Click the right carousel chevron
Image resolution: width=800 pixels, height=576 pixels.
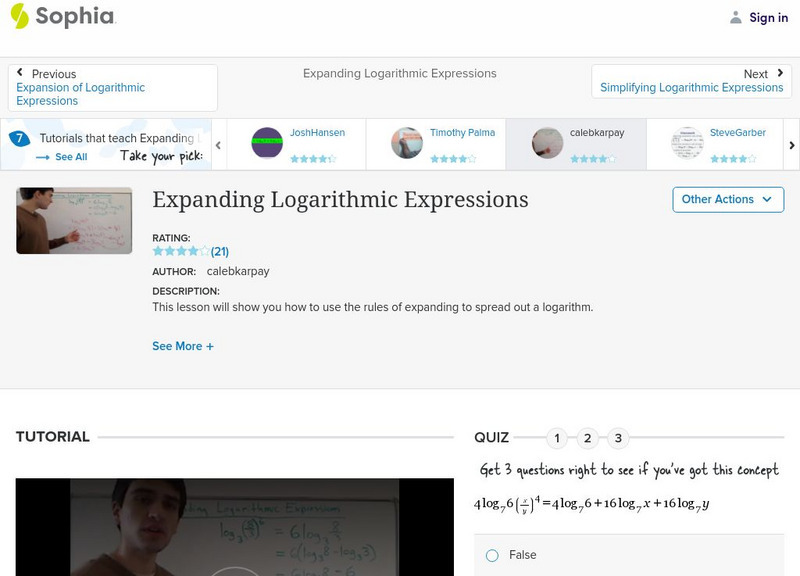pos(791,143)
